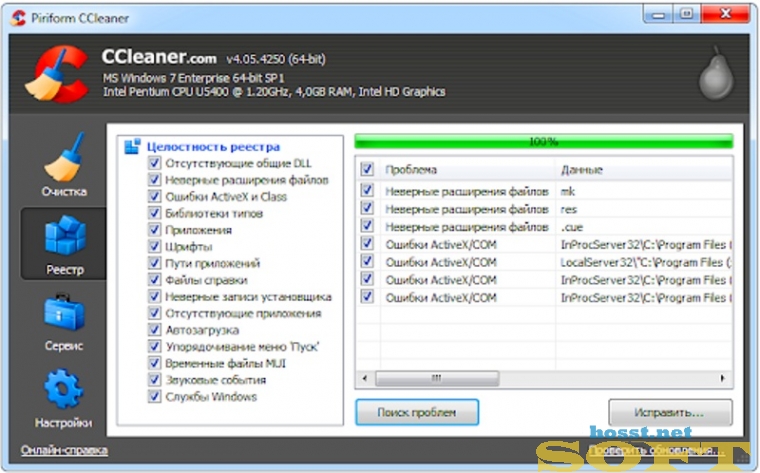
Task: Click the MS Windows 7 Enterprise system info
Action: pos(193,78)
